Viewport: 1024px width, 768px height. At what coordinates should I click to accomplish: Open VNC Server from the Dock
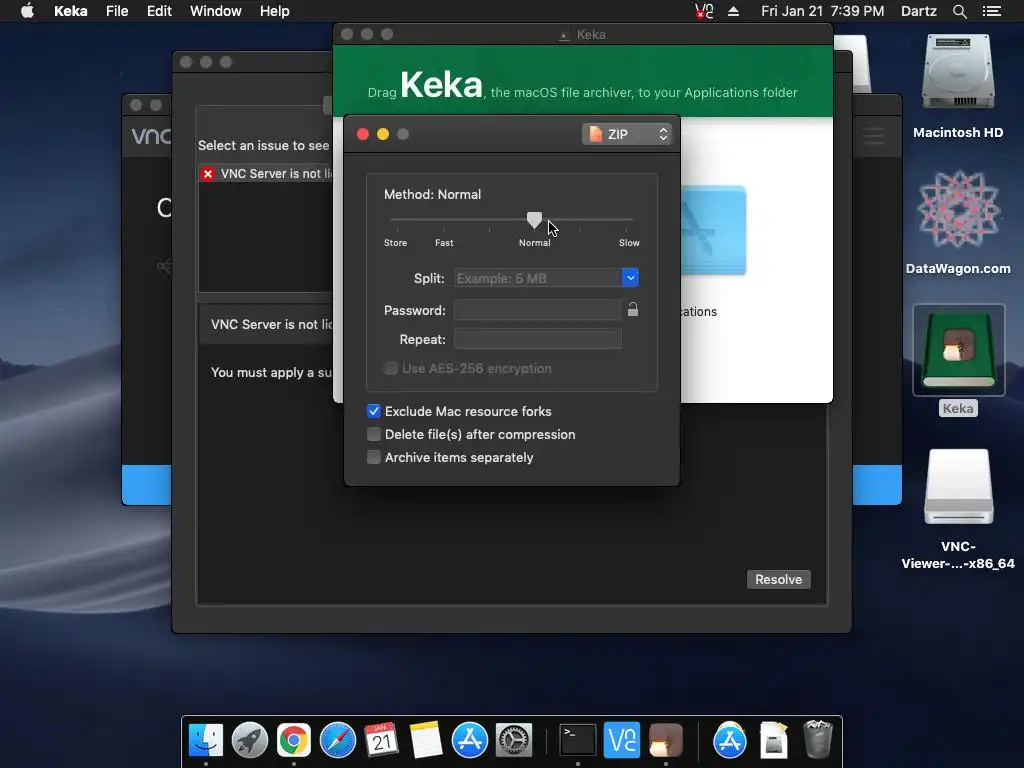tap(622, 741)
